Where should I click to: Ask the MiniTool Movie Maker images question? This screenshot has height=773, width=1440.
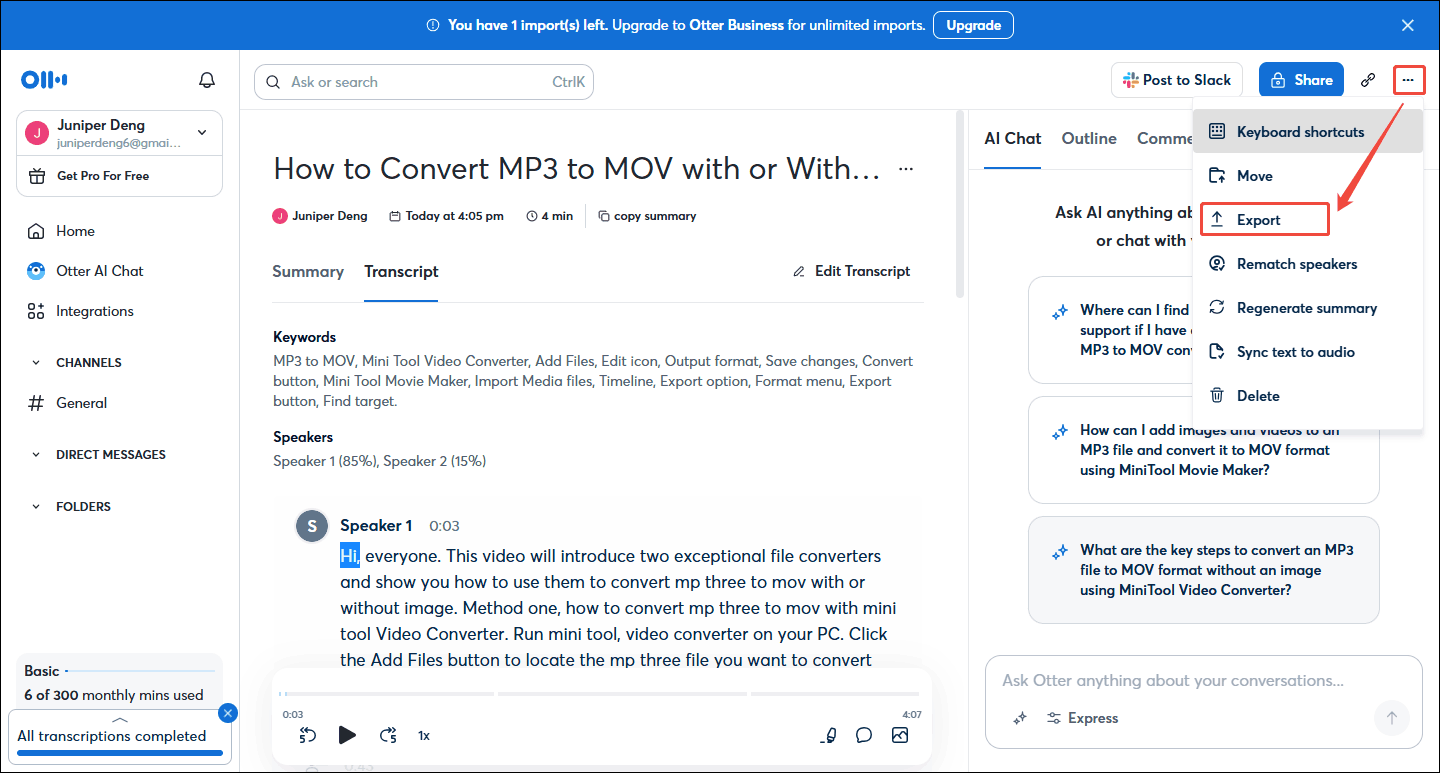(1204, 450)
